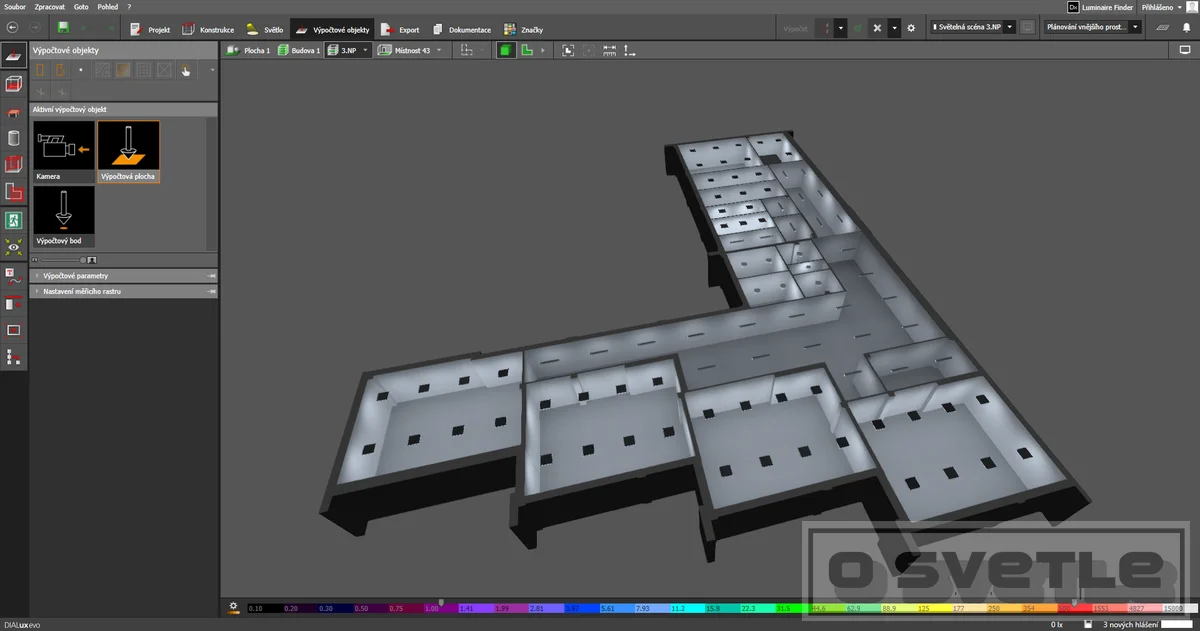Click the thumbnail size slider handle

[x=84, y=259]
